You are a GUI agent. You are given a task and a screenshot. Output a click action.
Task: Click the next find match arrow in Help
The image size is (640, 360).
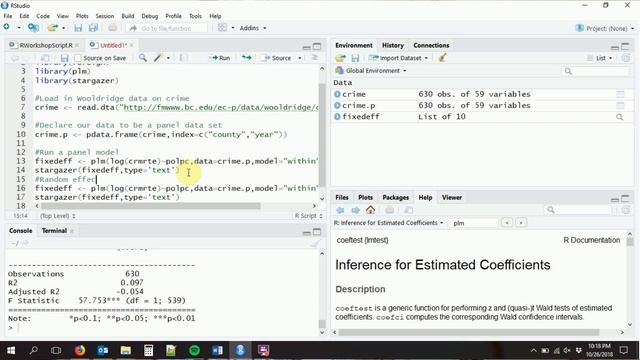click(x=521, y=223)
